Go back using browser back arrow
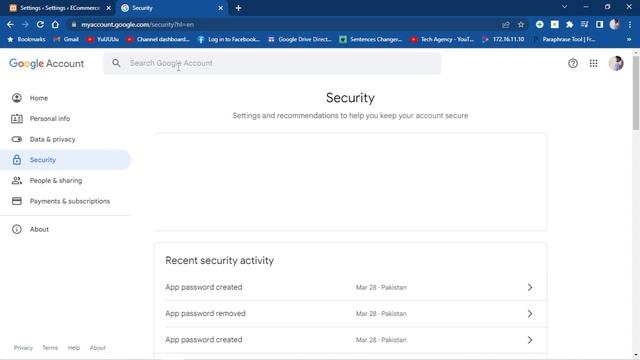Screen dimensions: 640x360 10,24
